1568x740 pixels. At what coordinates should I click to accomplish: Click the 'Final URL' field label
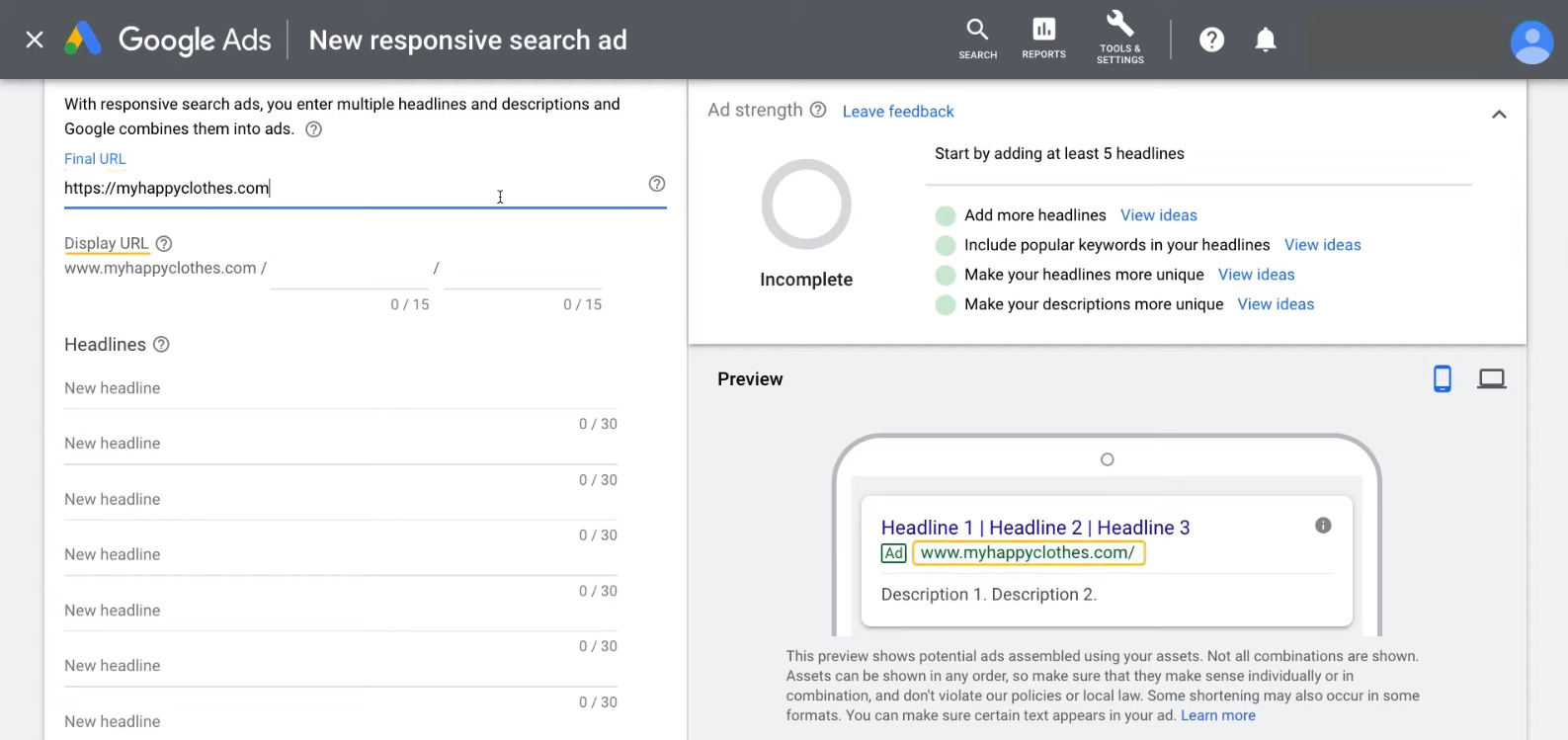point(95,159)
